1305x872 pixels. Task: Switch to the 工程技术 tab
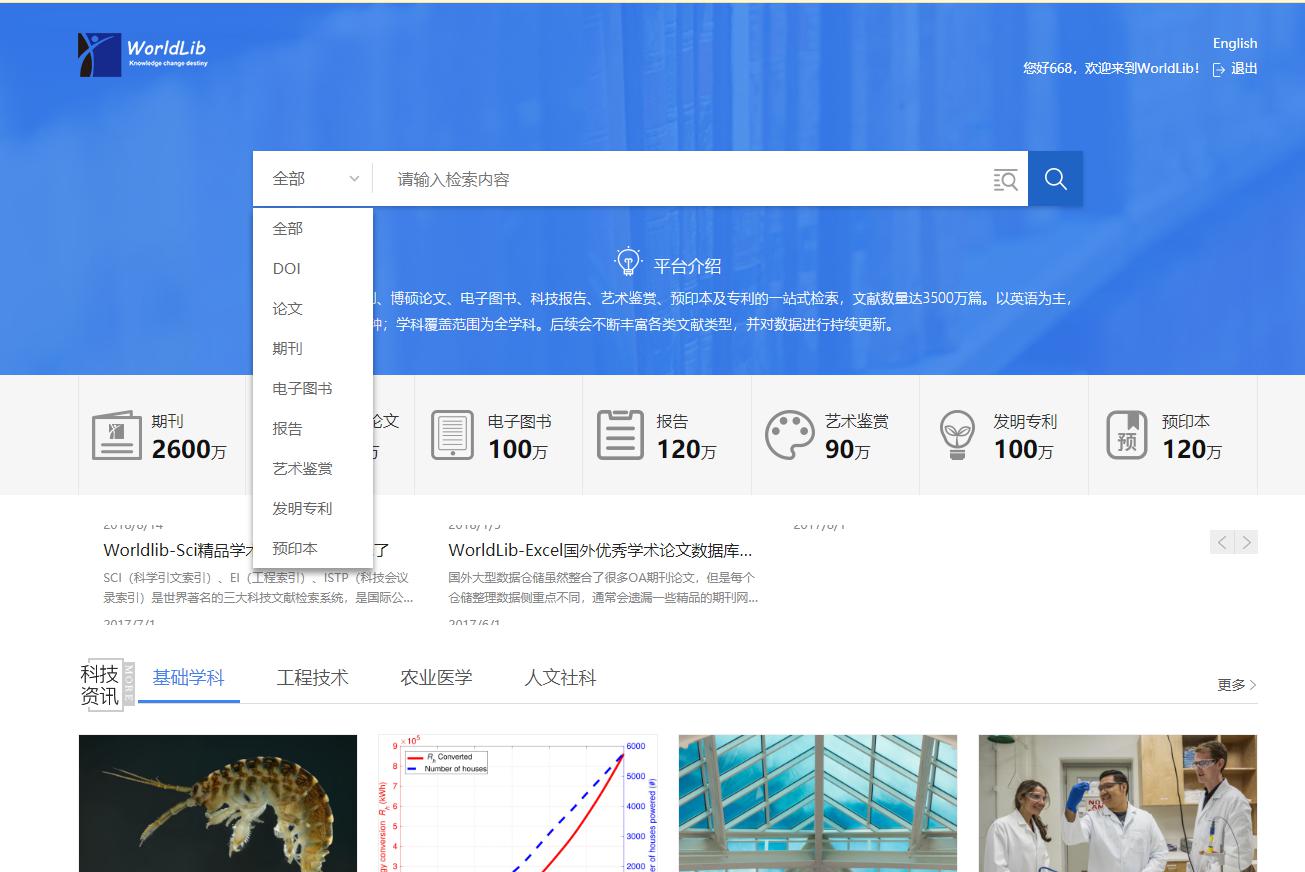pyautogui.click(x=312, y=678)
